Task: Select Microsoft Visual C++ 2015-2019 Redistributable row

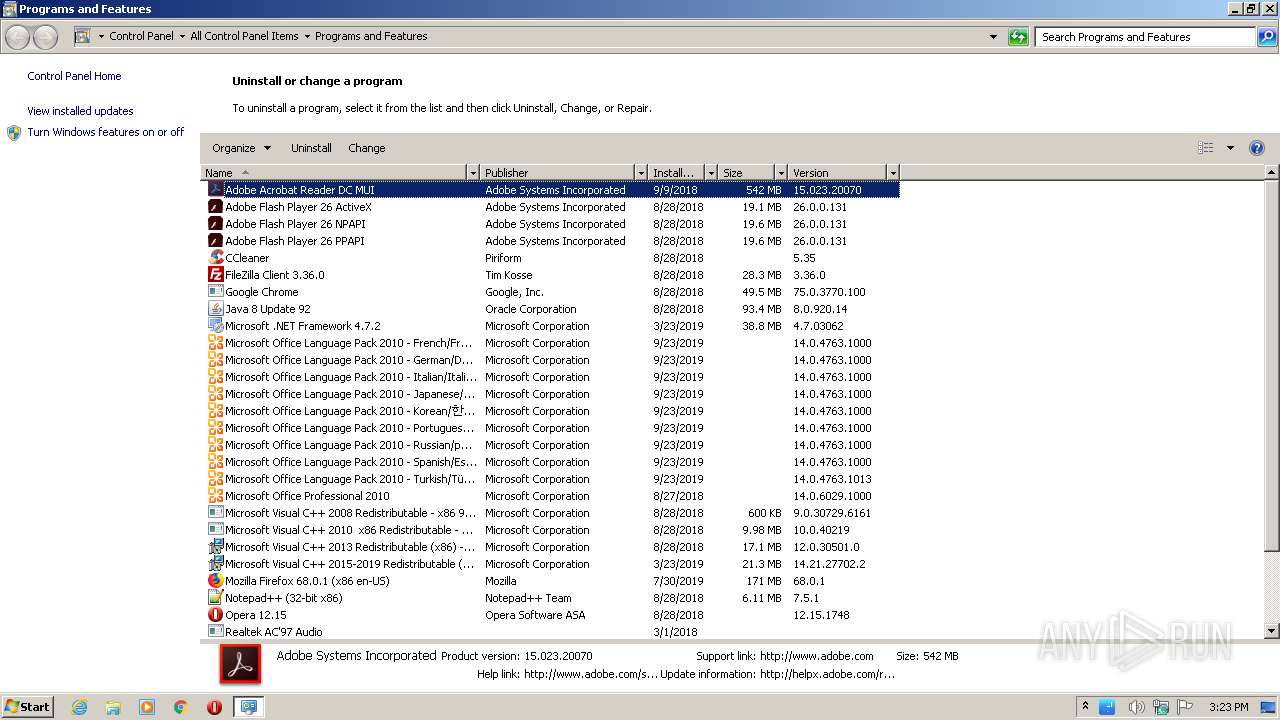Action: pos(552,564)
